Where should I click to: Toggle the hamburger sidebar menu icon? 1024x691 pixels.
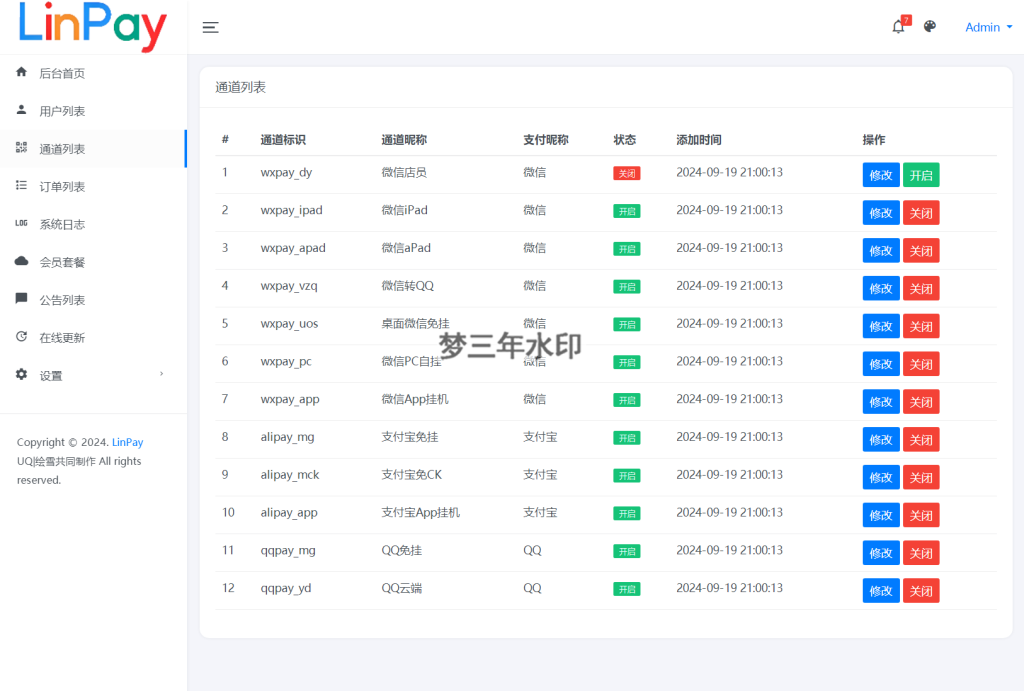click(210, 27)
